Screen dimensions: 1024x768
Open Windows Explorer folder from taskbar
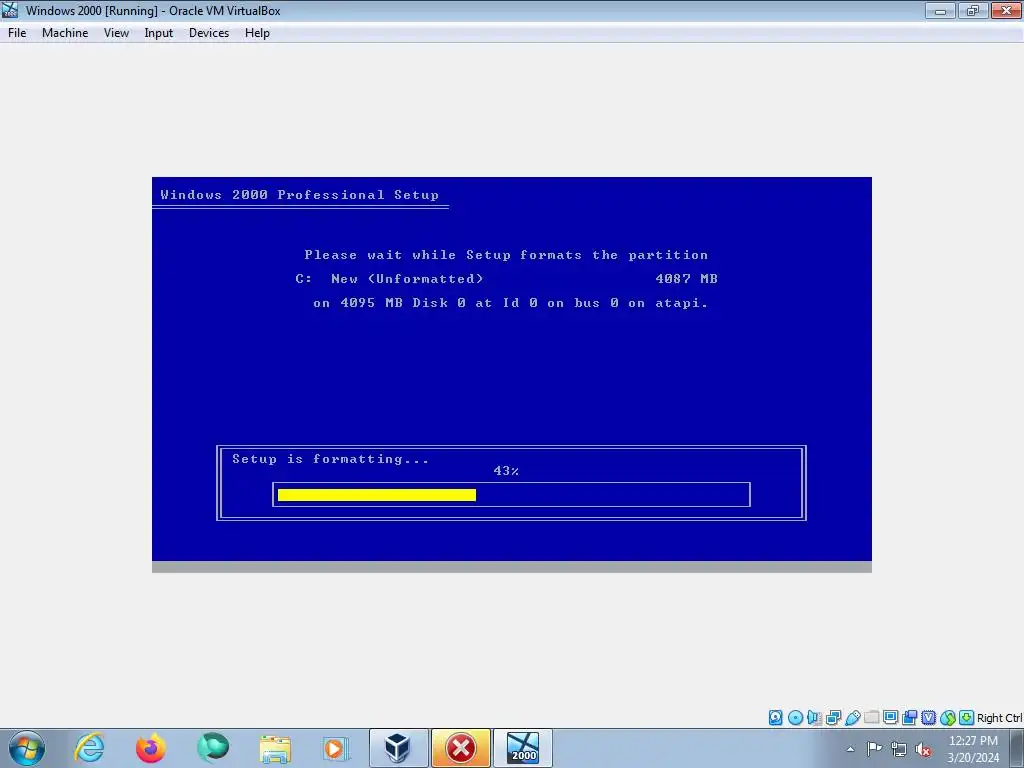tap(275, 748)
